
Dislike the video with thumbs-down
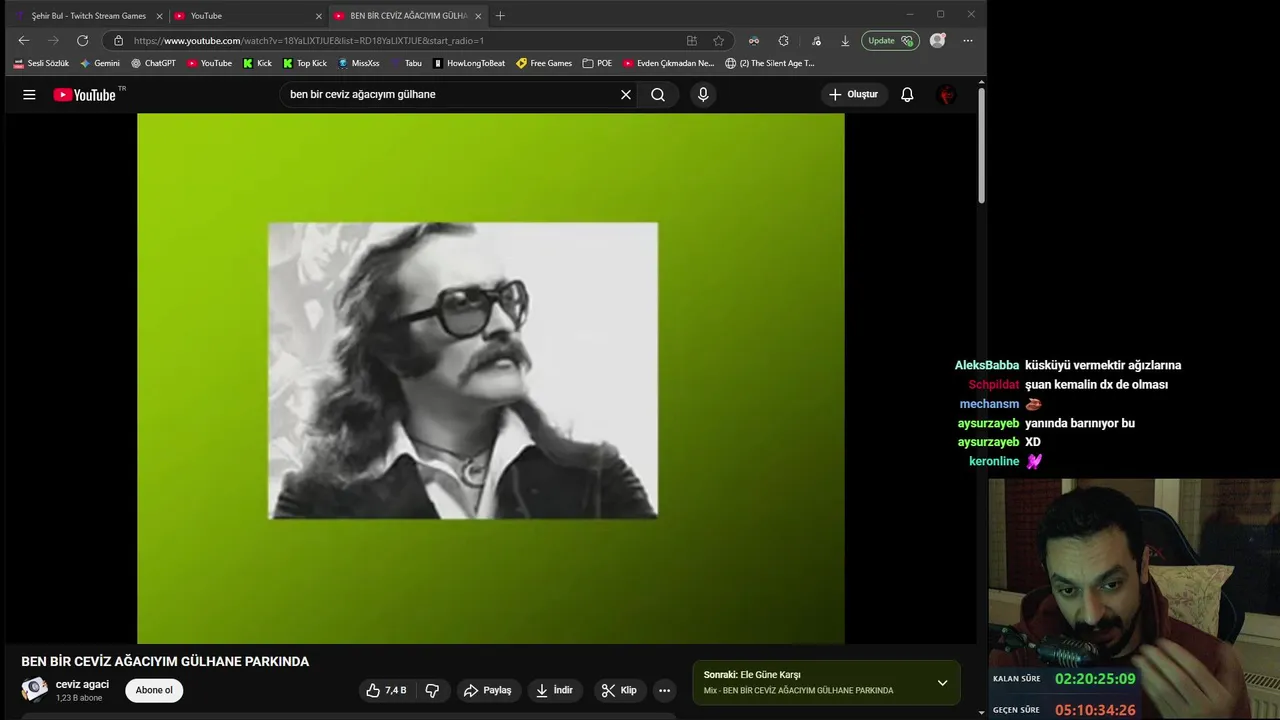pyautogui.click(x=432, y=690)
